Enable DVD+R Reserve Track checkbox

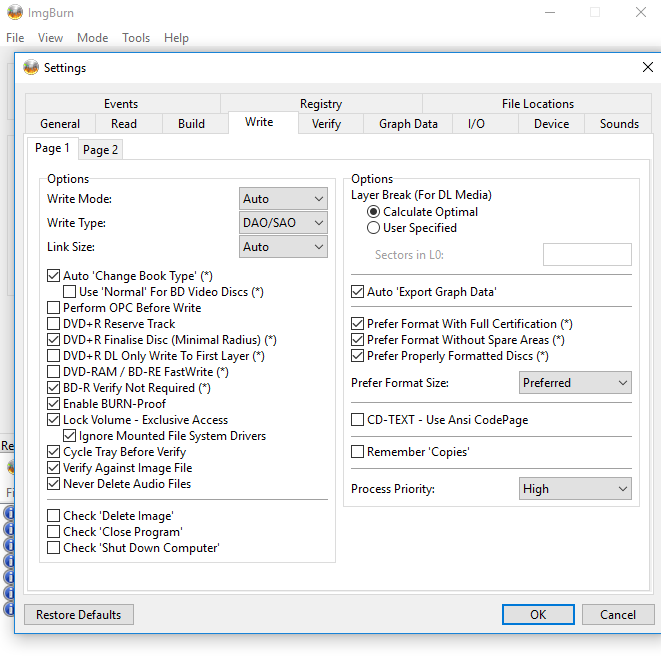[x=53, y=324]
